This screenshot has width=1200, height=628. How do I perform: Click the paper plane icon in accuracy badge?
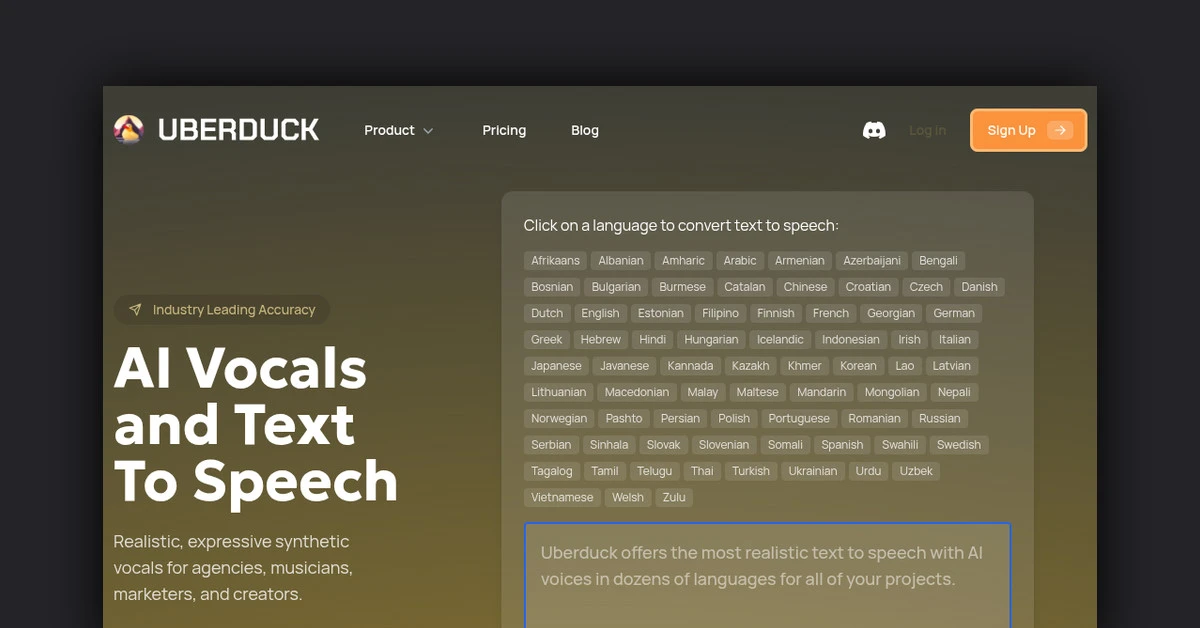[135, 310]
